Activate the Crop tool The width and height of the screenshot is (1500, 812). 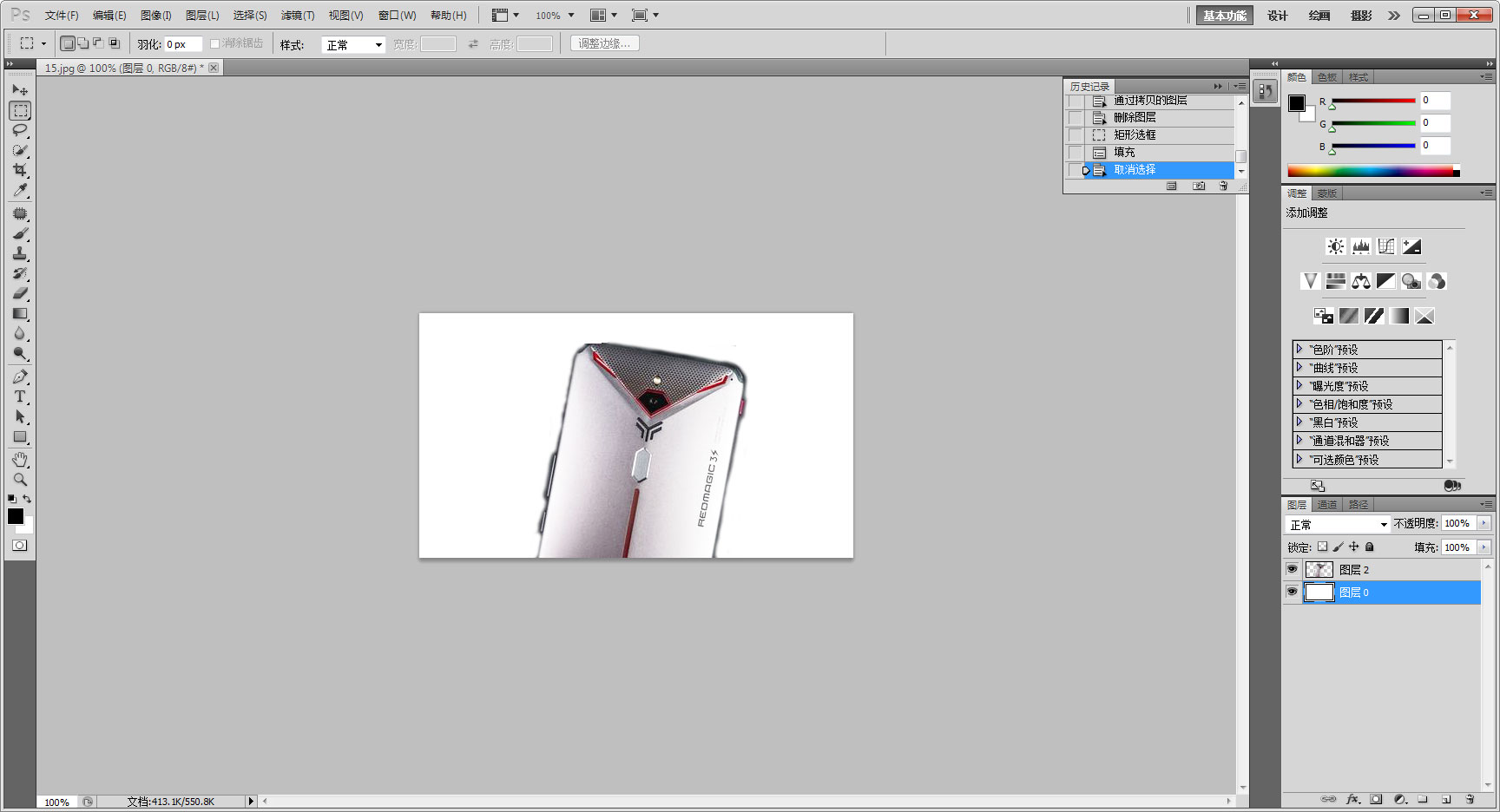click(x=19, y=170)
